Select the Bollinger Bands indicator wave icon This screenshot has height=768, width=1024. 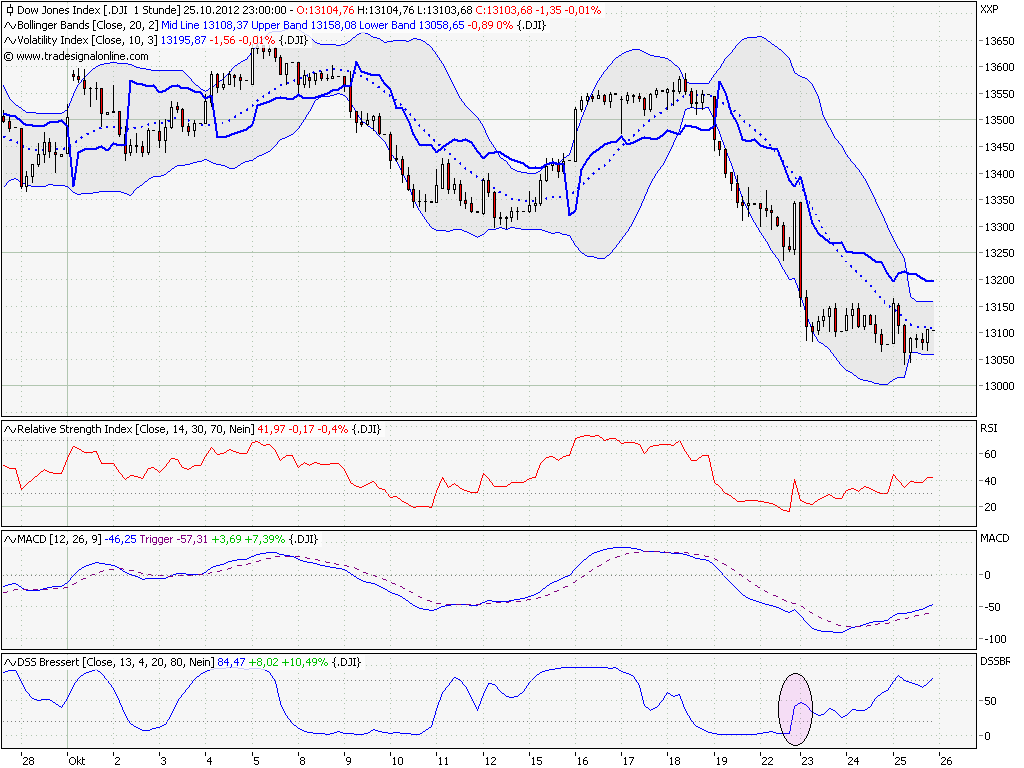click(9, 25)
